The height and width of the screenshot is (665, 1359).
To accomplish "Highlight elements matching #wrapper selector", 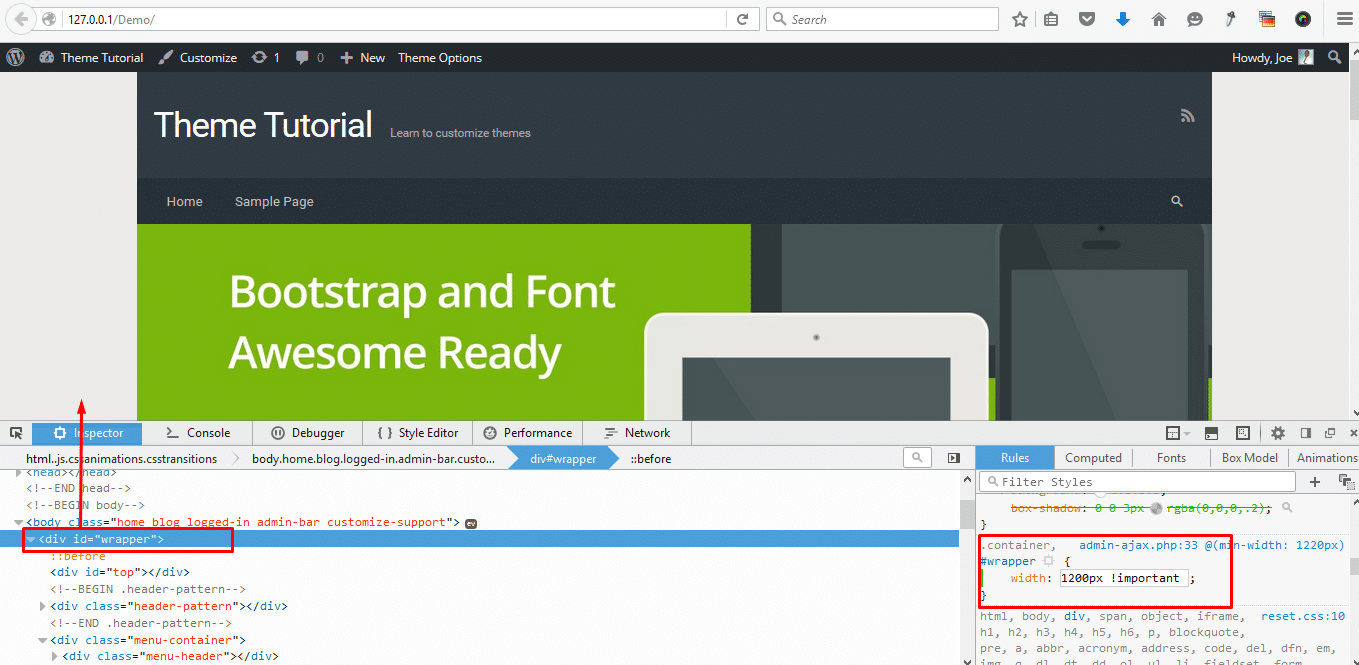I will [x=1049, y=562].
